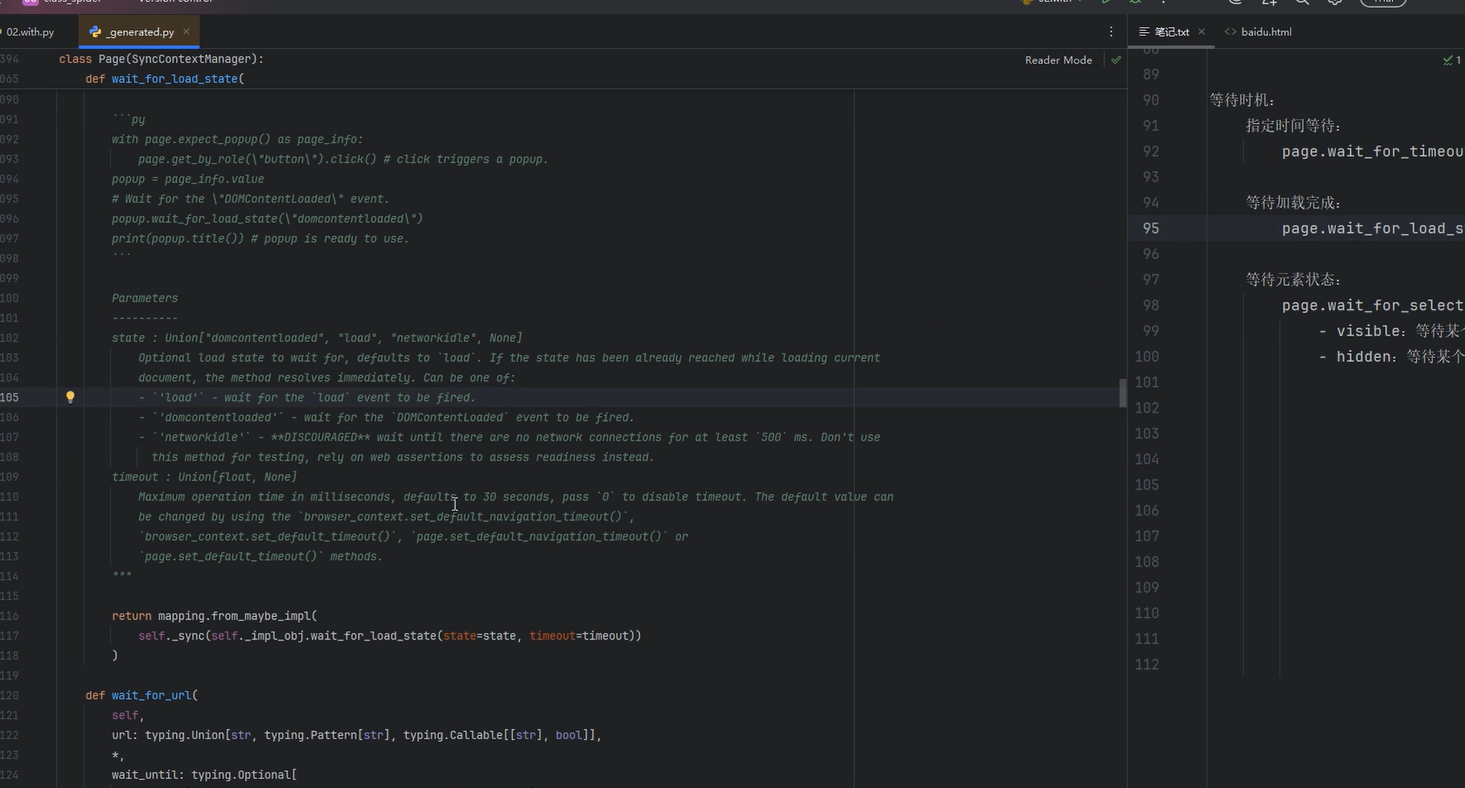The width and height of the screenshot is (1465, 788).
Task: Open the baidu.html tab
Action: pos(1258,32)
